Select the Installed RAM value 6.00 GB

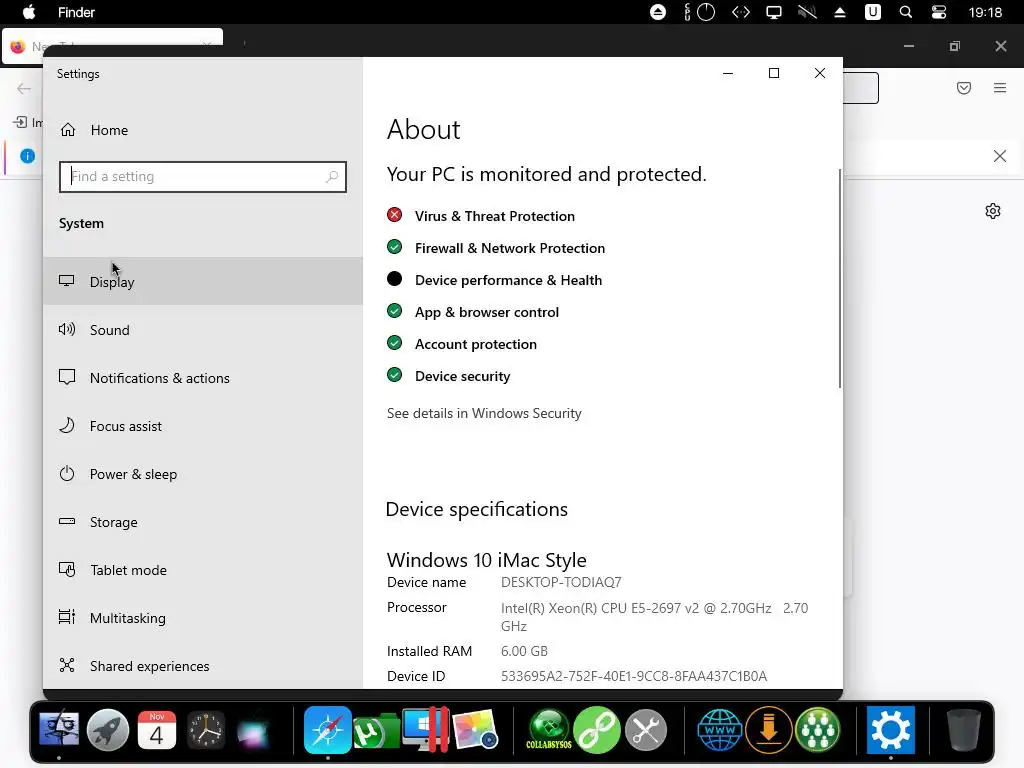[x=524, y=651]
